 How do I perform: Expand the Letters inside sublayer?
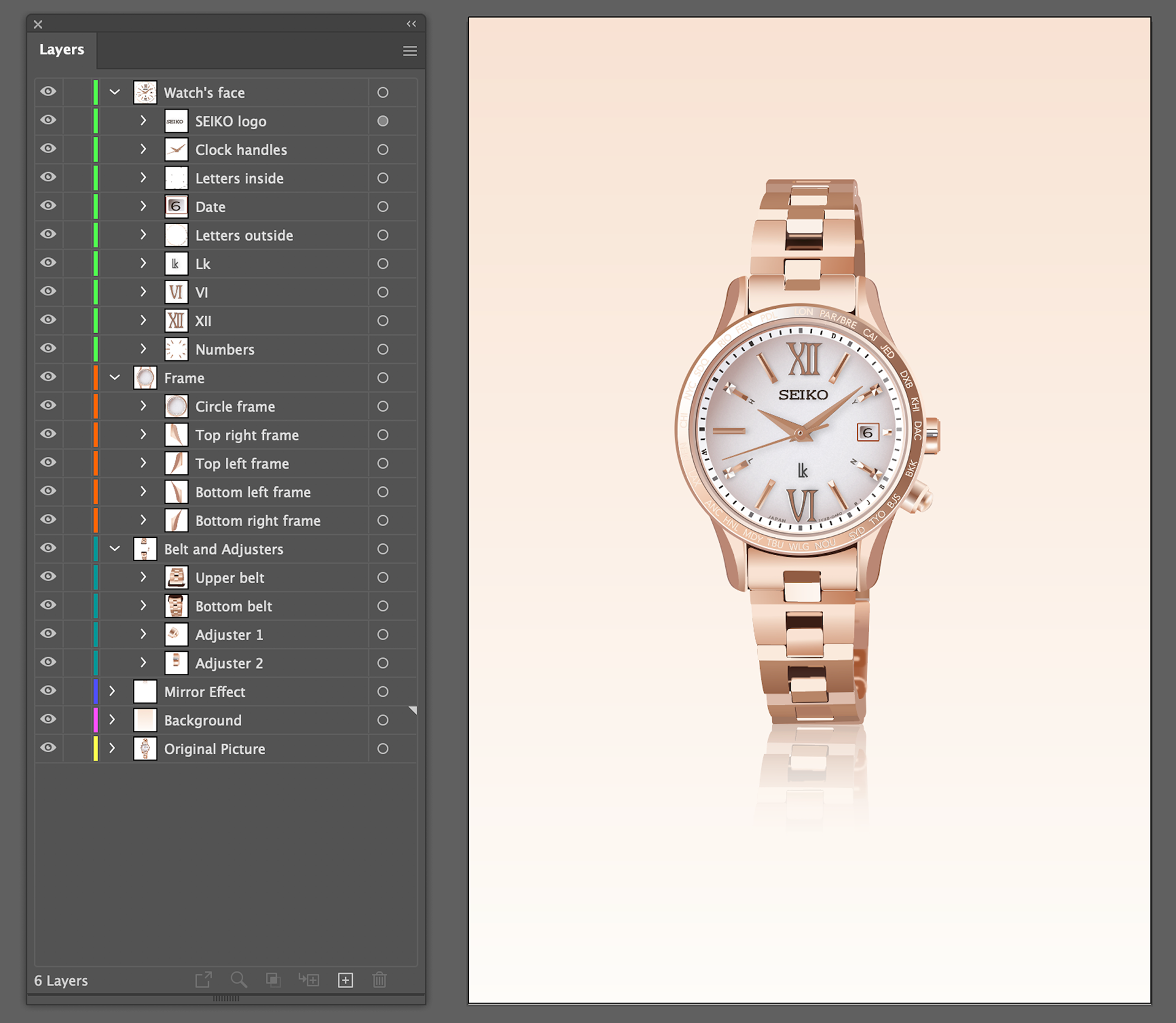143,178
